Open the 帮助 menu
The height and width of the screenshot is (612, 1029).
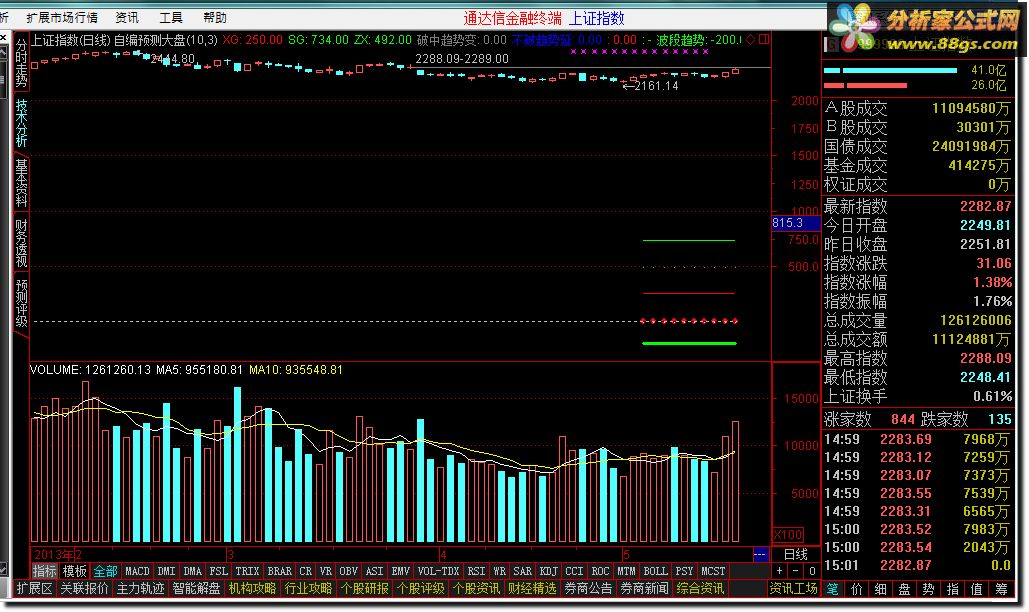tap(215, 18)
